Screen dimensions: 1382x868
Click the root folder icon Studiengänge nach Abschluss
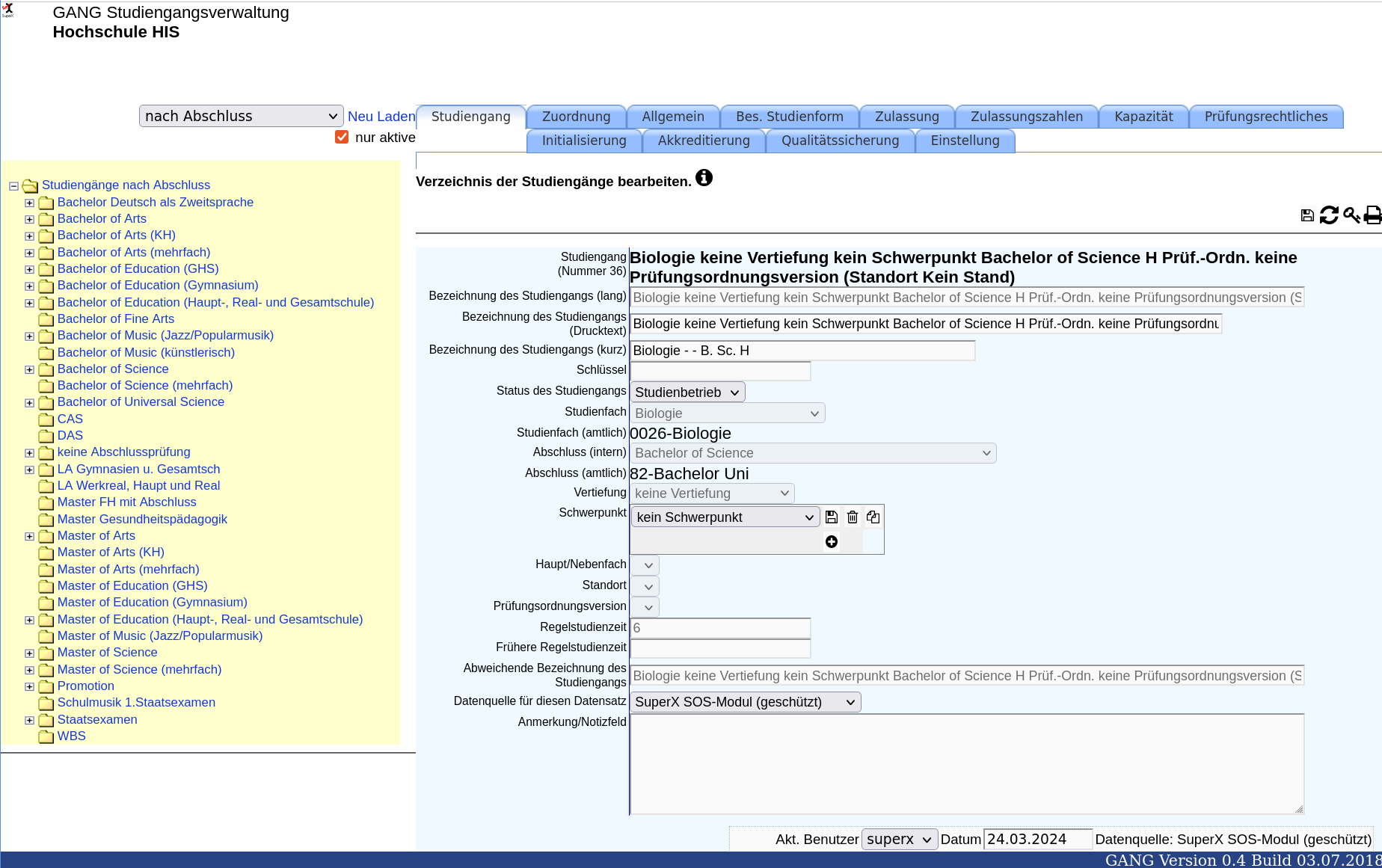click(x=31, y=185)
